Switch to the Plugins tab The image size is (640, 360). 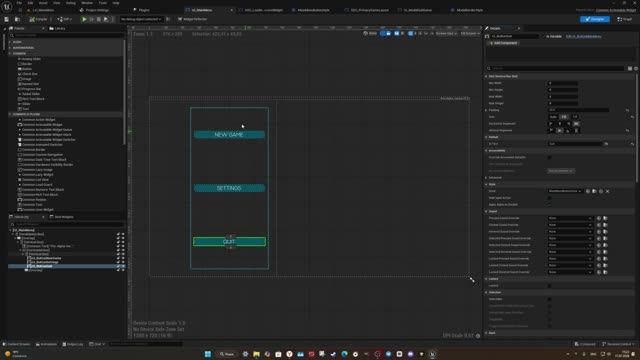[x=144, y=10]
